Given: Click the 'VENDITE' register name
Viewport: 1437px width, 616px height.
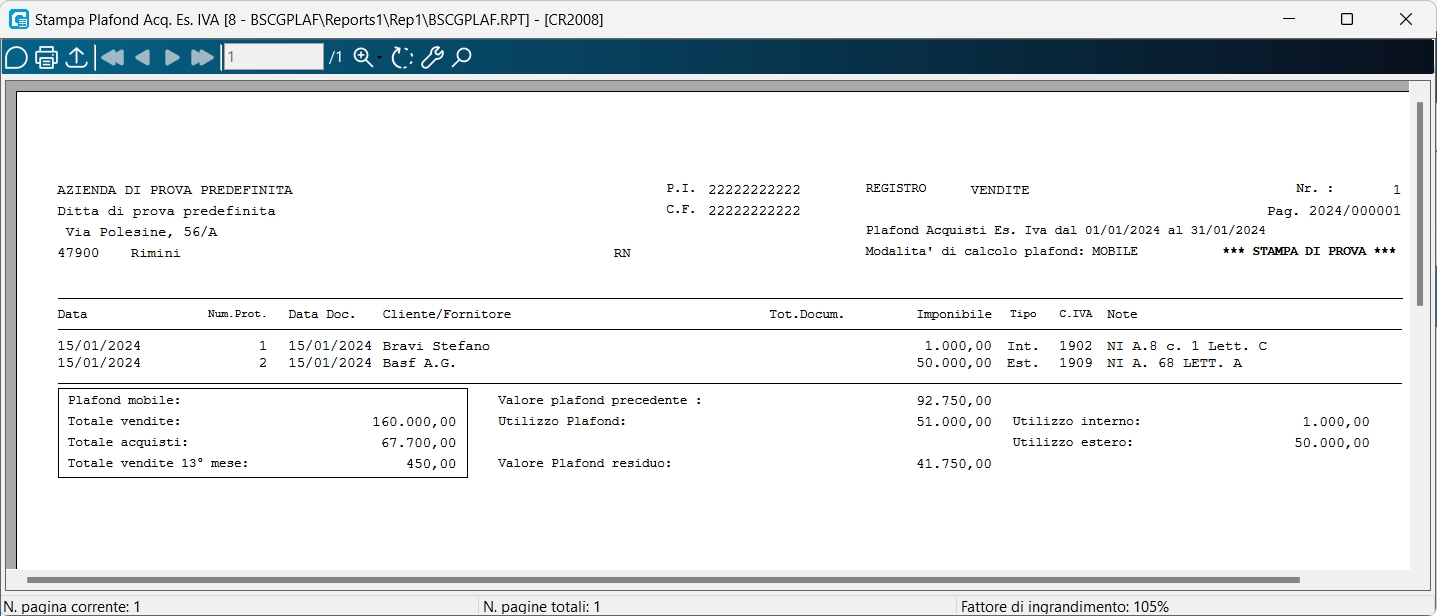Looking at the screenshot, I should pos(1000,190).
